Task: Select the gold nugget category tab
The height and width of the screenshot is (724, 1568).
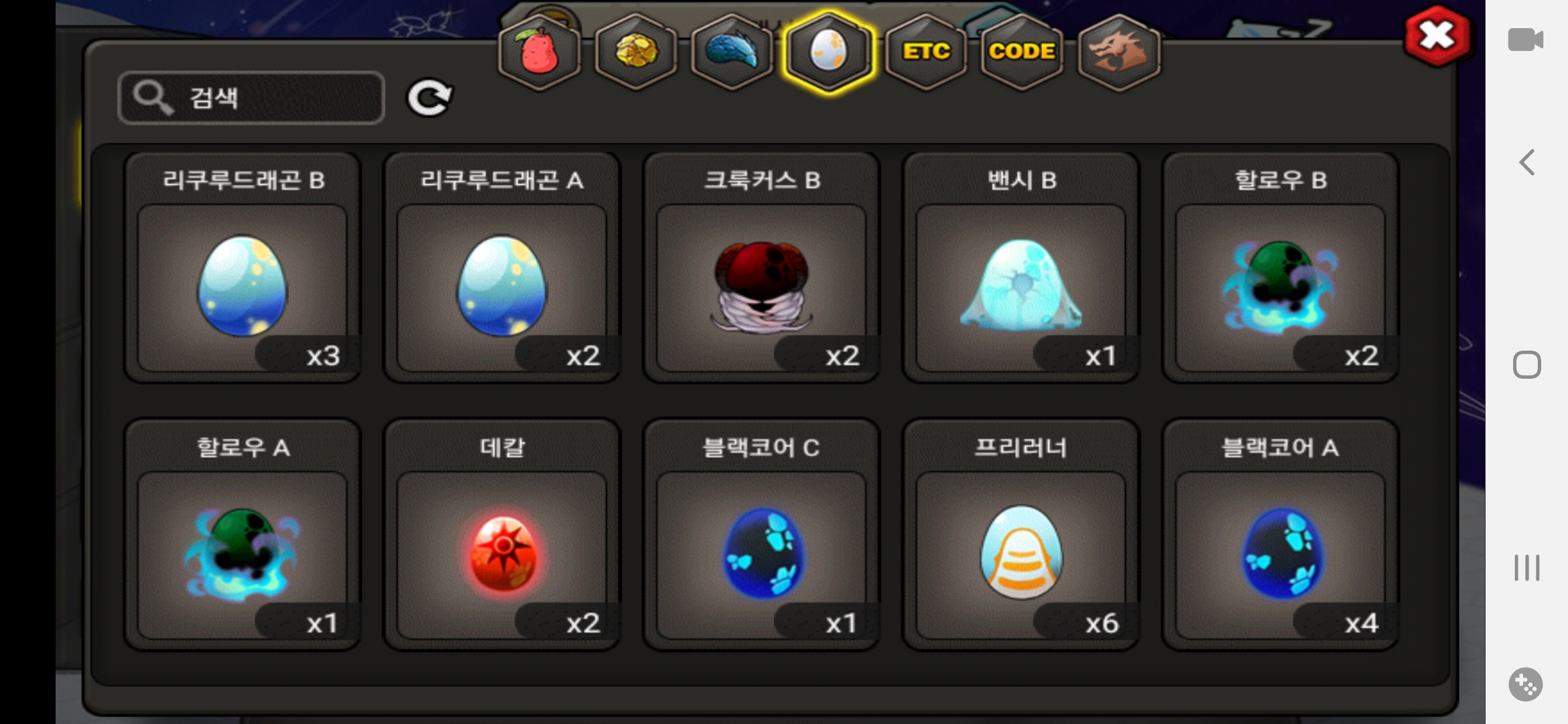Action: (x=636, y=52)
